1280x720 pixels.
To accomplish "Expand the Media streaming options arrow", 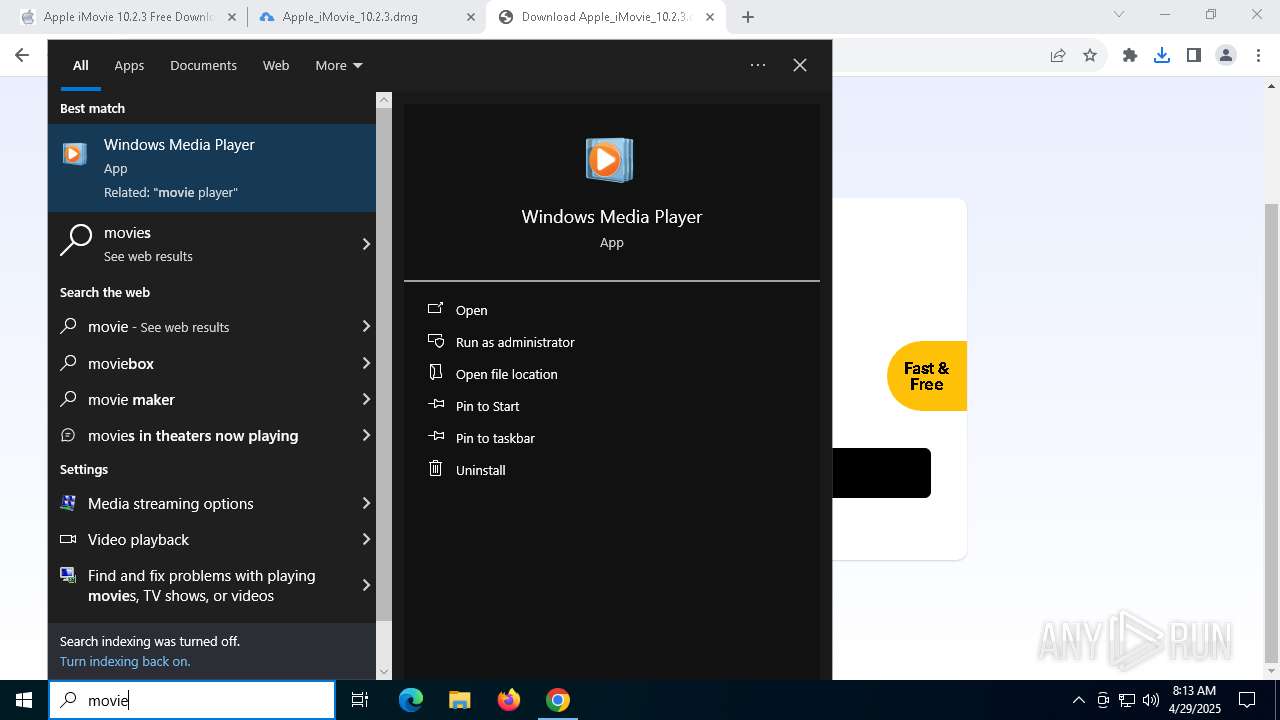I will coord(366,503).
